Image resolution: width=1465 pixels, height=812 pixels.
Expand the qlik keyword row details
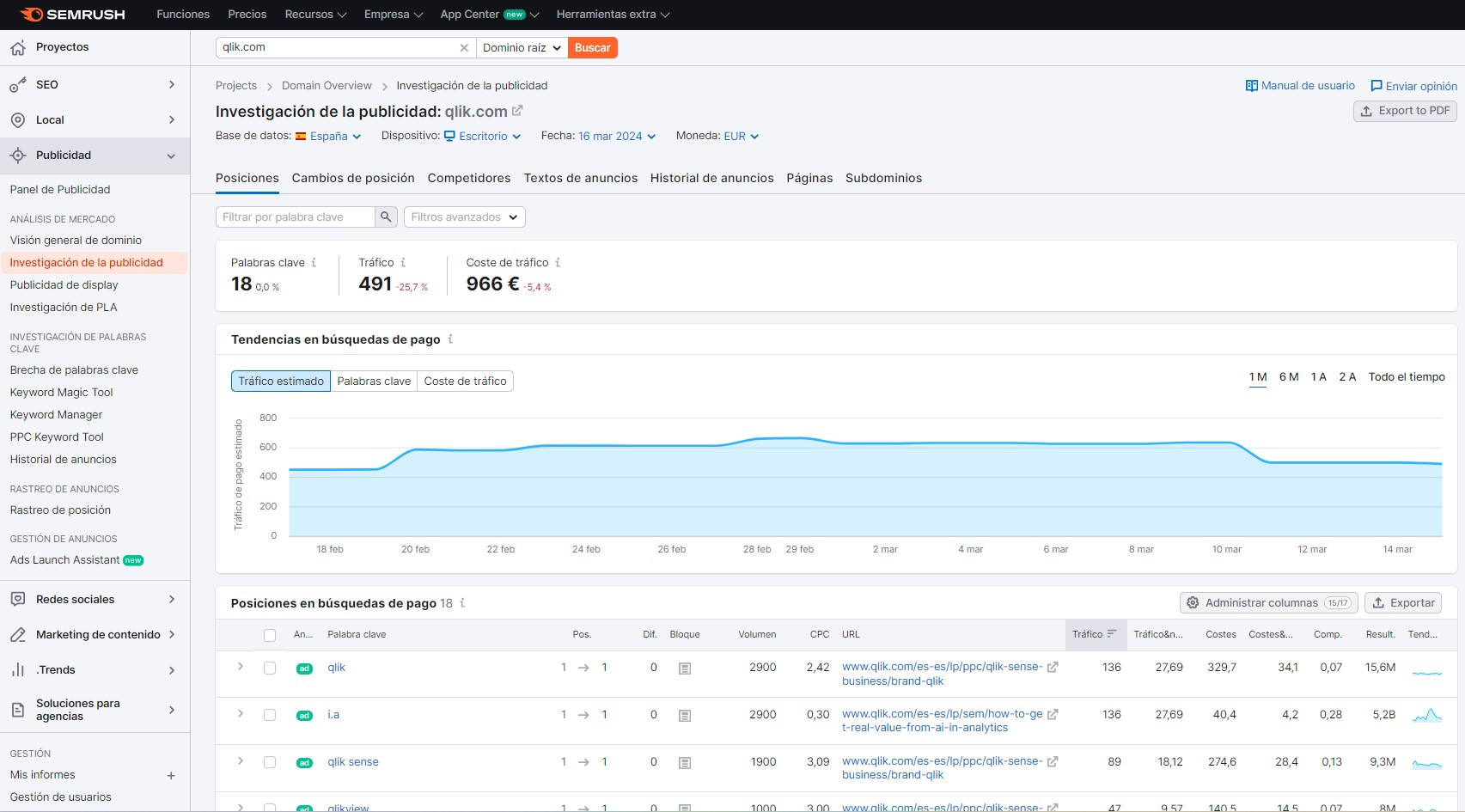[x=241, y=667]
